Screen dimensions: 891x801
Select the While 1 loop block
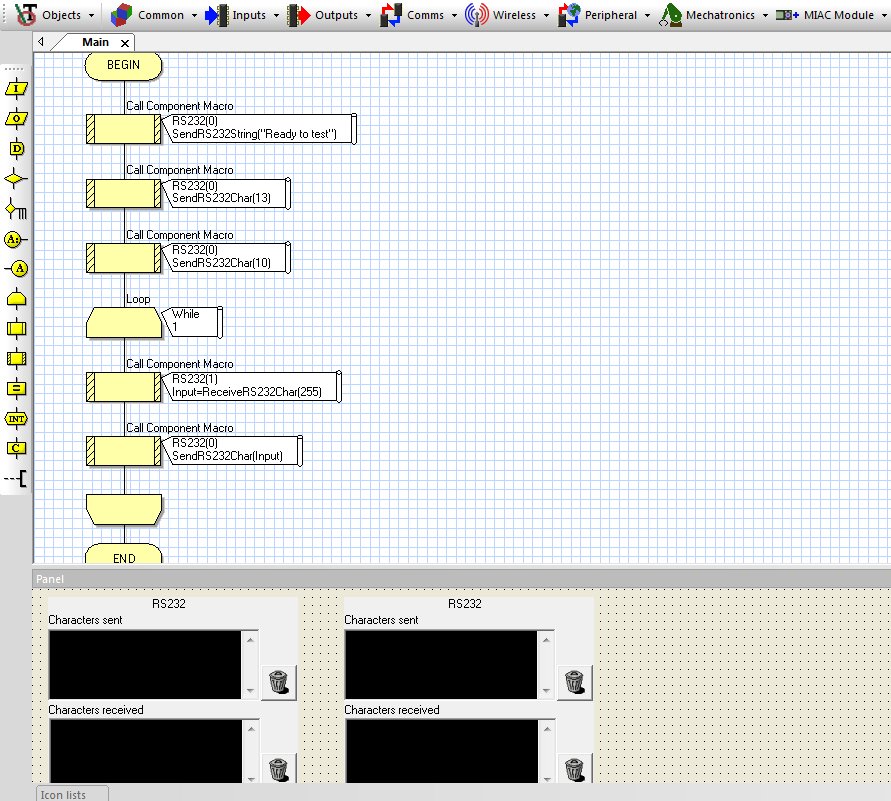click(x=123, y=323)
